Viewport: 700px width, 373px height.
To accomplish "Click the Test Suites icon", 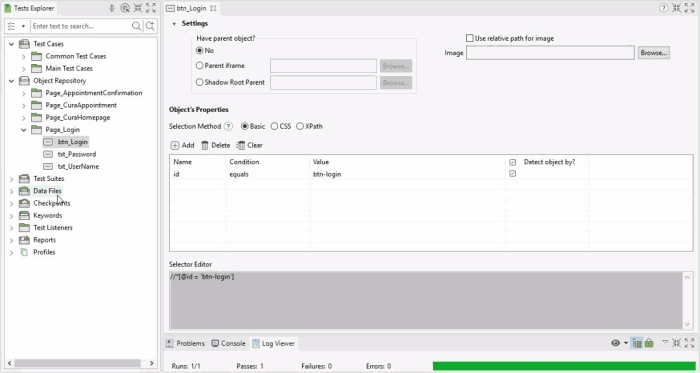I will point(24,178).
